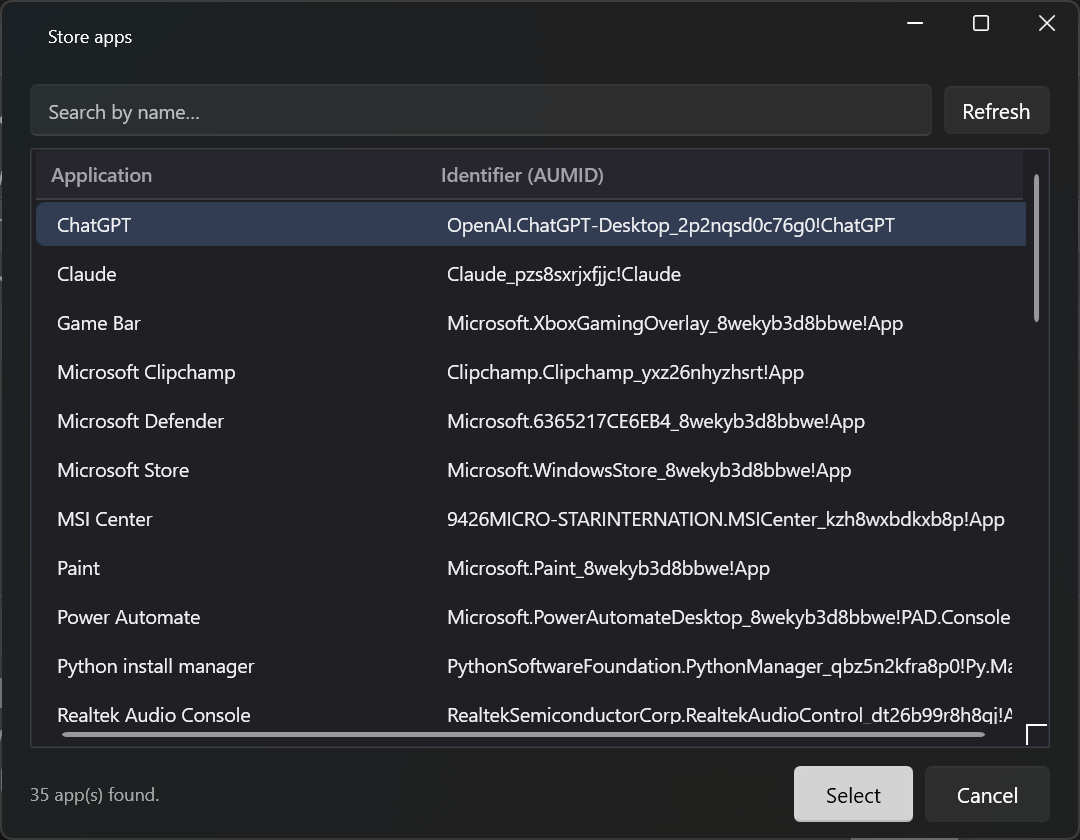Viewport: 1080px width, 840px height.
Task: Click the Search by name input field
Action: tap(481, 111)
